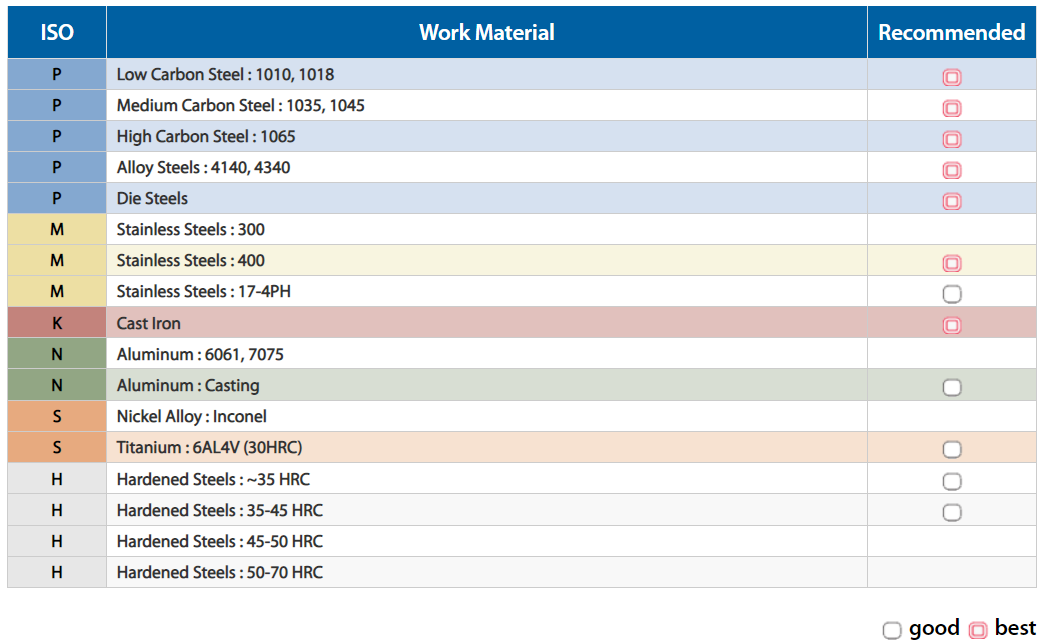The image size is (1044, 644).
Task: Click the good icon for Hardened Steels ~35 HRC
Action: (x=952, y=481)
